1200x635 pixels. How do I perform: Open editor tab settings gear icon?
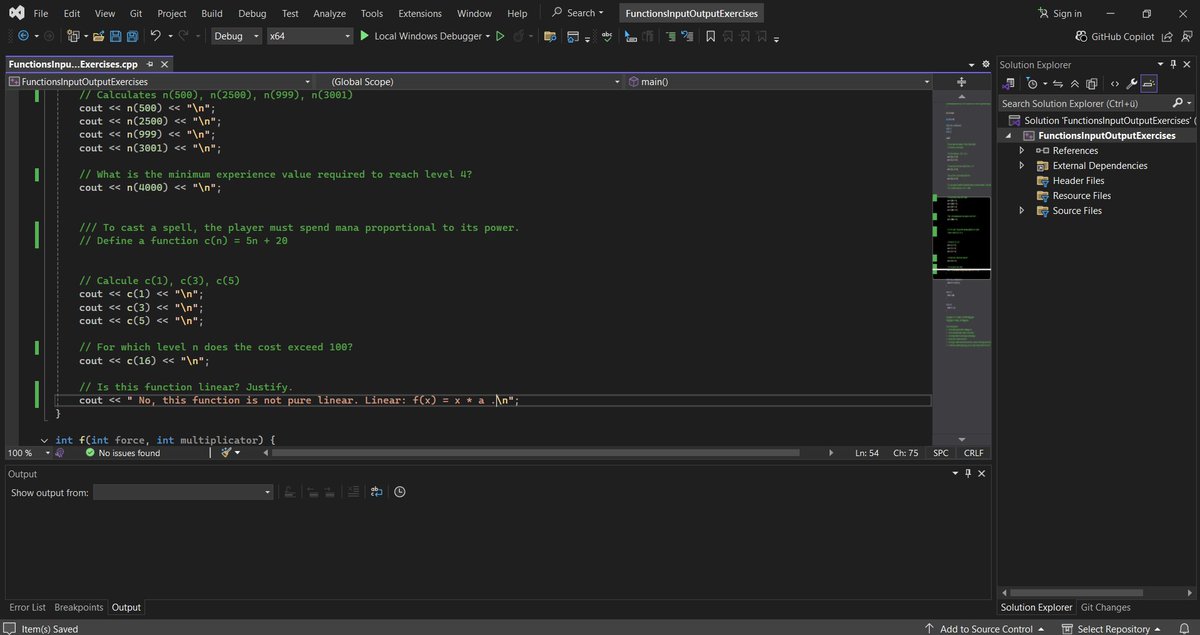pyautogui.click(x=985, y=64)
